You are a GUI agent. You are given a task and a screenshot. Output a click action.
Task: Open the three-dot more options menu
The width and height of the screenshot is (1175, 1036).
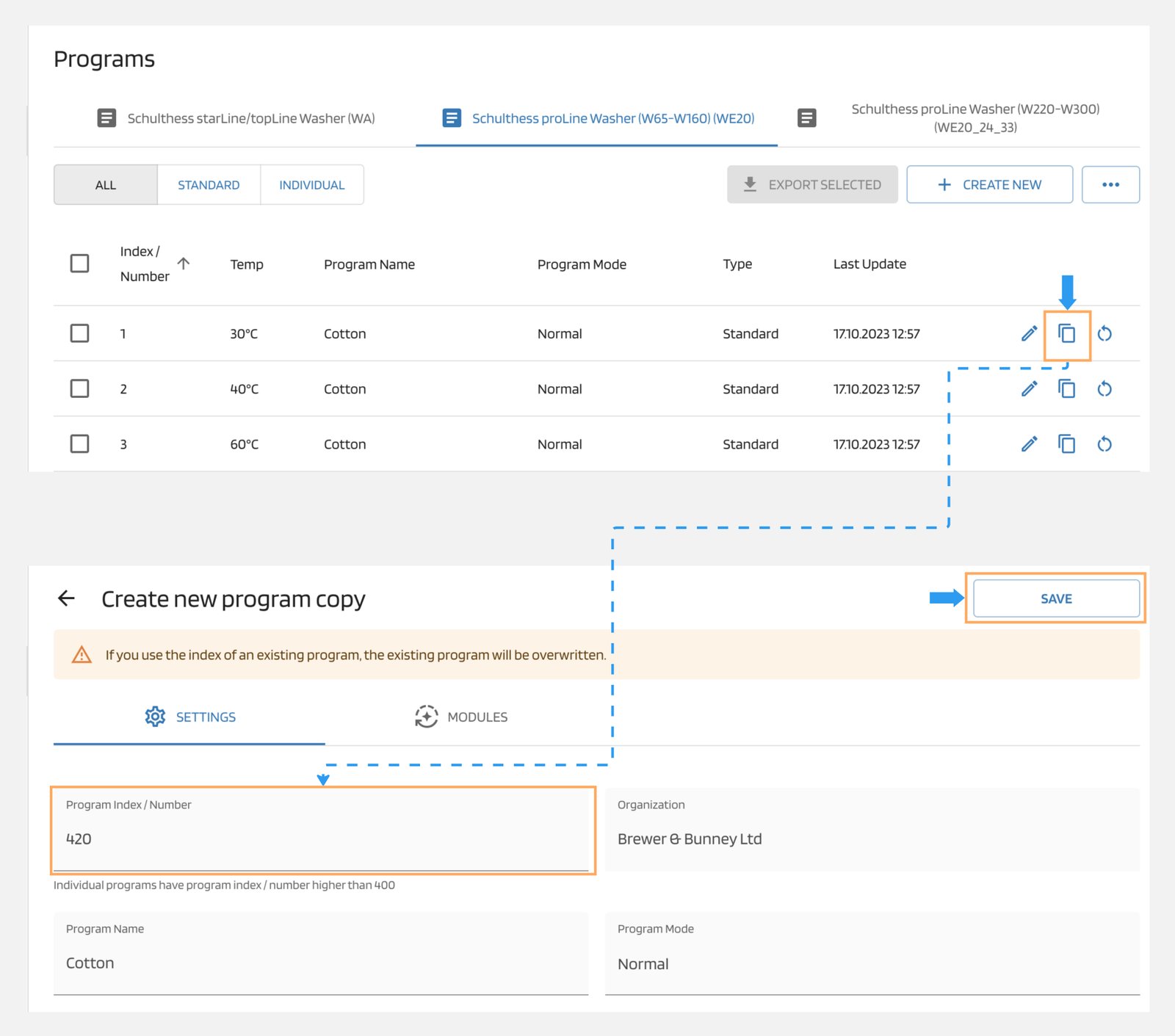[x=1110, y=184]
